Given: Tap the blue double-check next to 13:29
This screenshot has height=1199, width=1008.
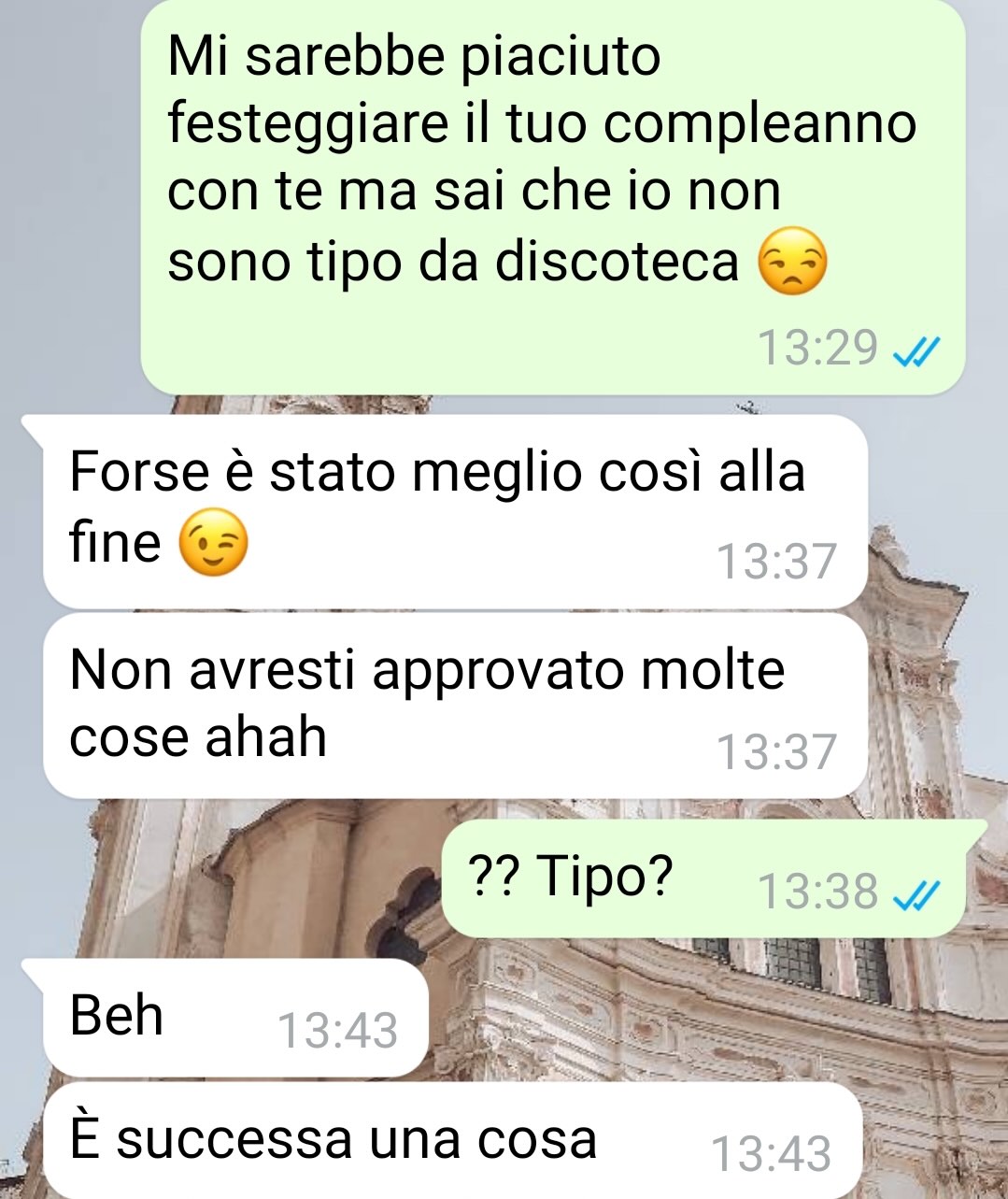Looking at the screenshot, I should tap(916, 350).
